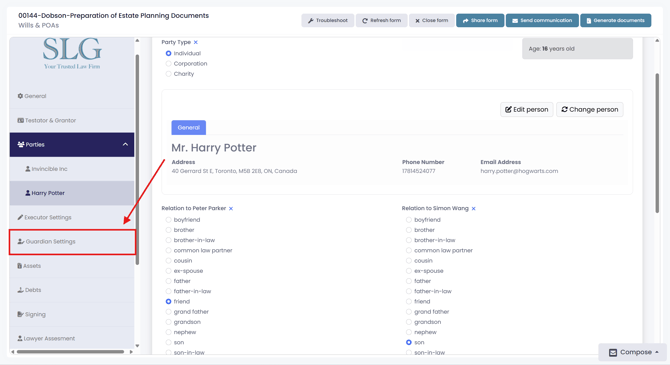Open Testator & Grantor section

72,121
